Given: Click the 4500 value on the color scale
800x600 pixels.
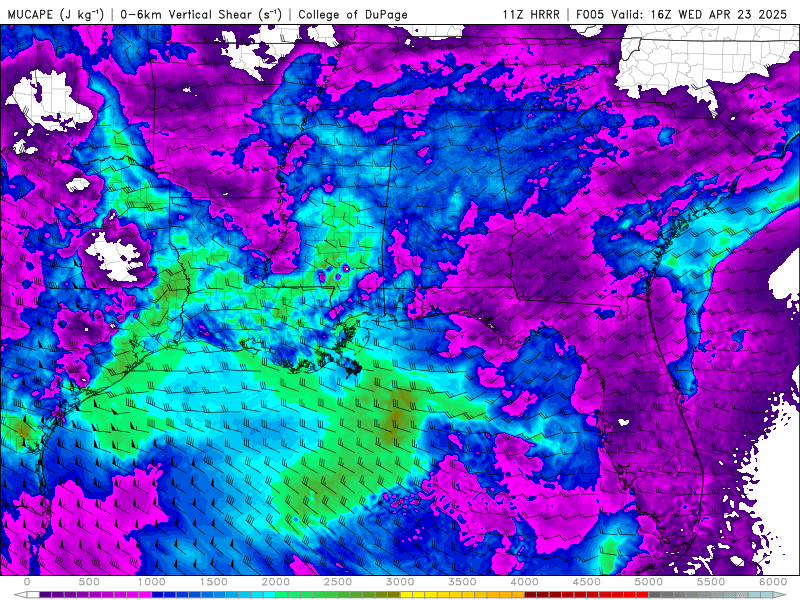Looking at the screenshot, I should click(587, 582).
